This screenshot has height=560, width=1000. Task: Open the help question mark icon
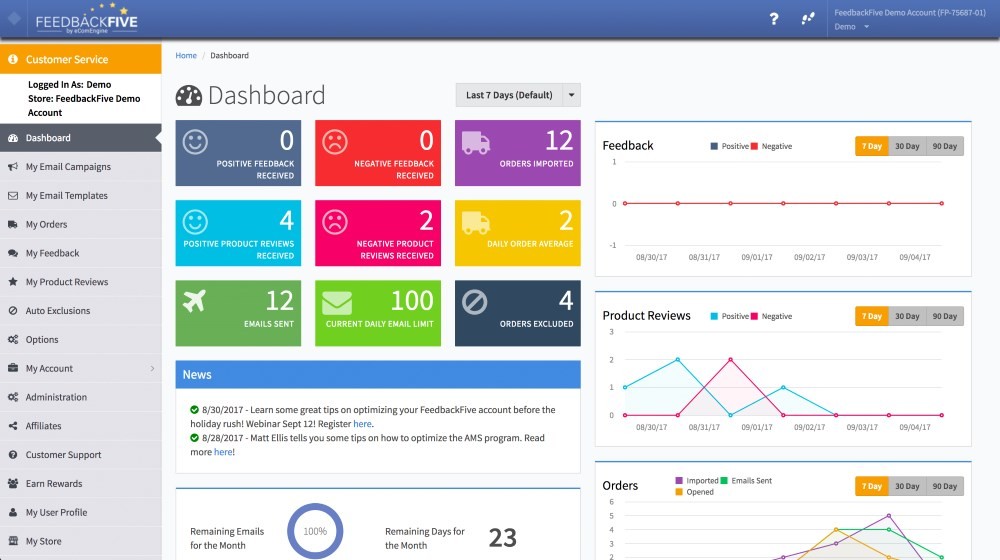pyautogui.click(x=774, y=19)
